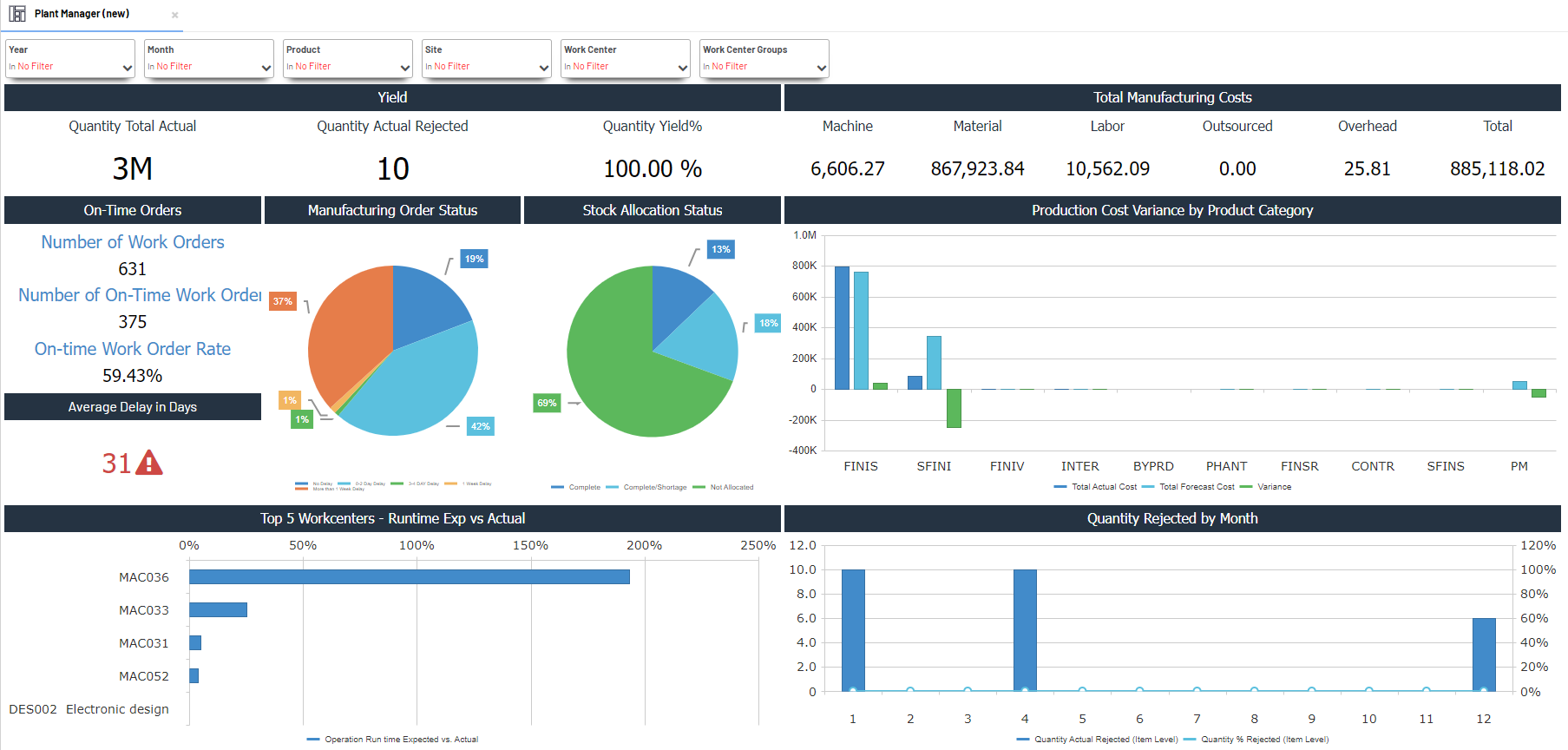Click the 37% label on Manufacturing Order pie
This screenshot has width=1568, height=750.
click(283, 302)
